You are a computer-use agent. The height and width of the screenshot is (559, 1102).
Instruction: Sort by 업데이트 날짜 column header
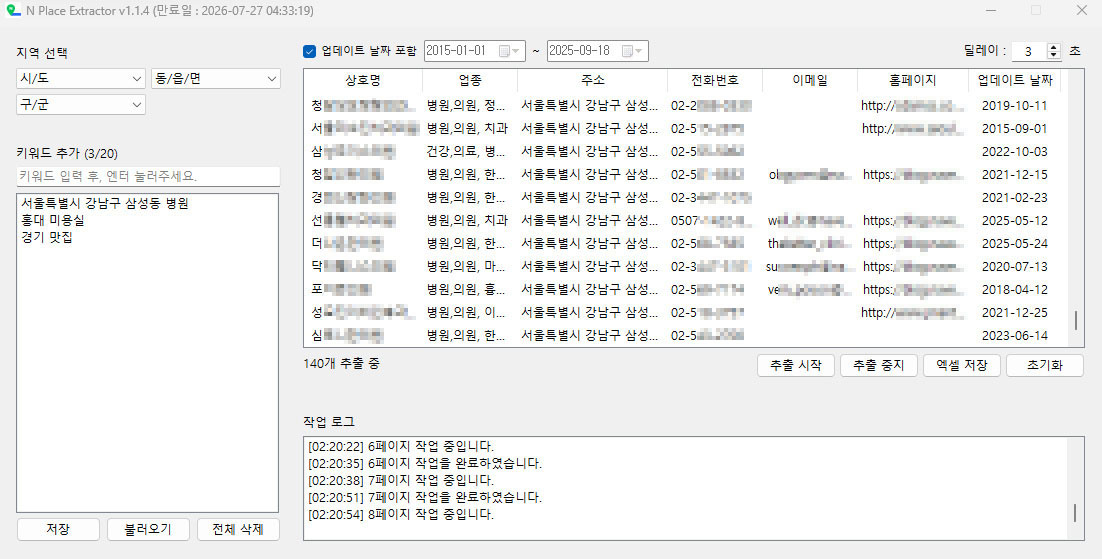point(1014,80)
